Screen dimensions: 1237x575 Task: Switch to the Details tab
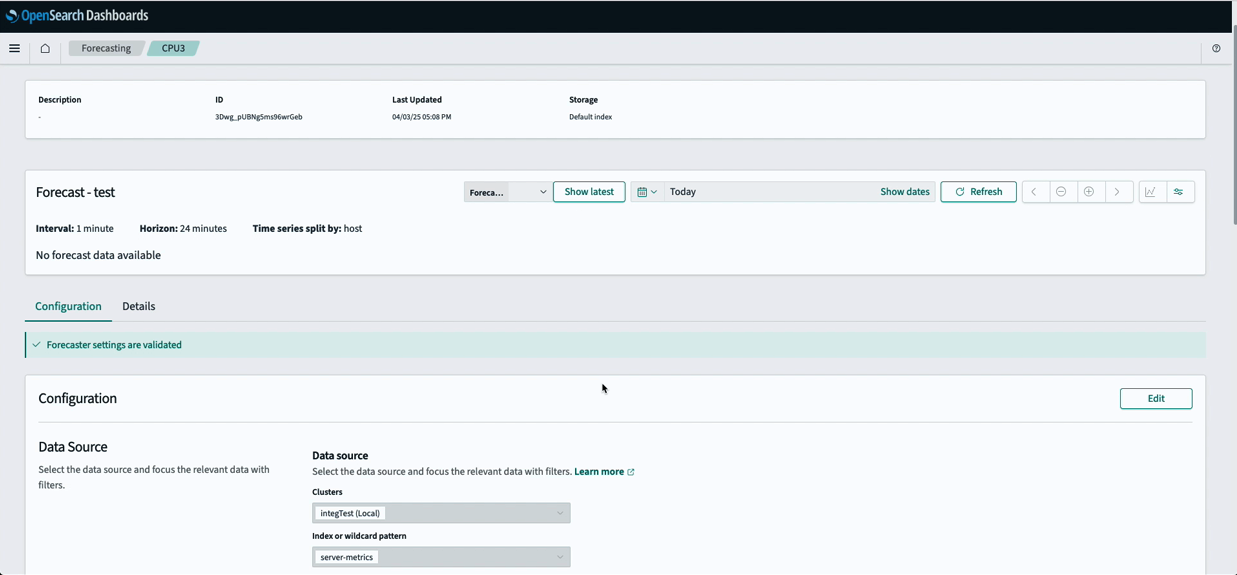(x=138, y=306)
